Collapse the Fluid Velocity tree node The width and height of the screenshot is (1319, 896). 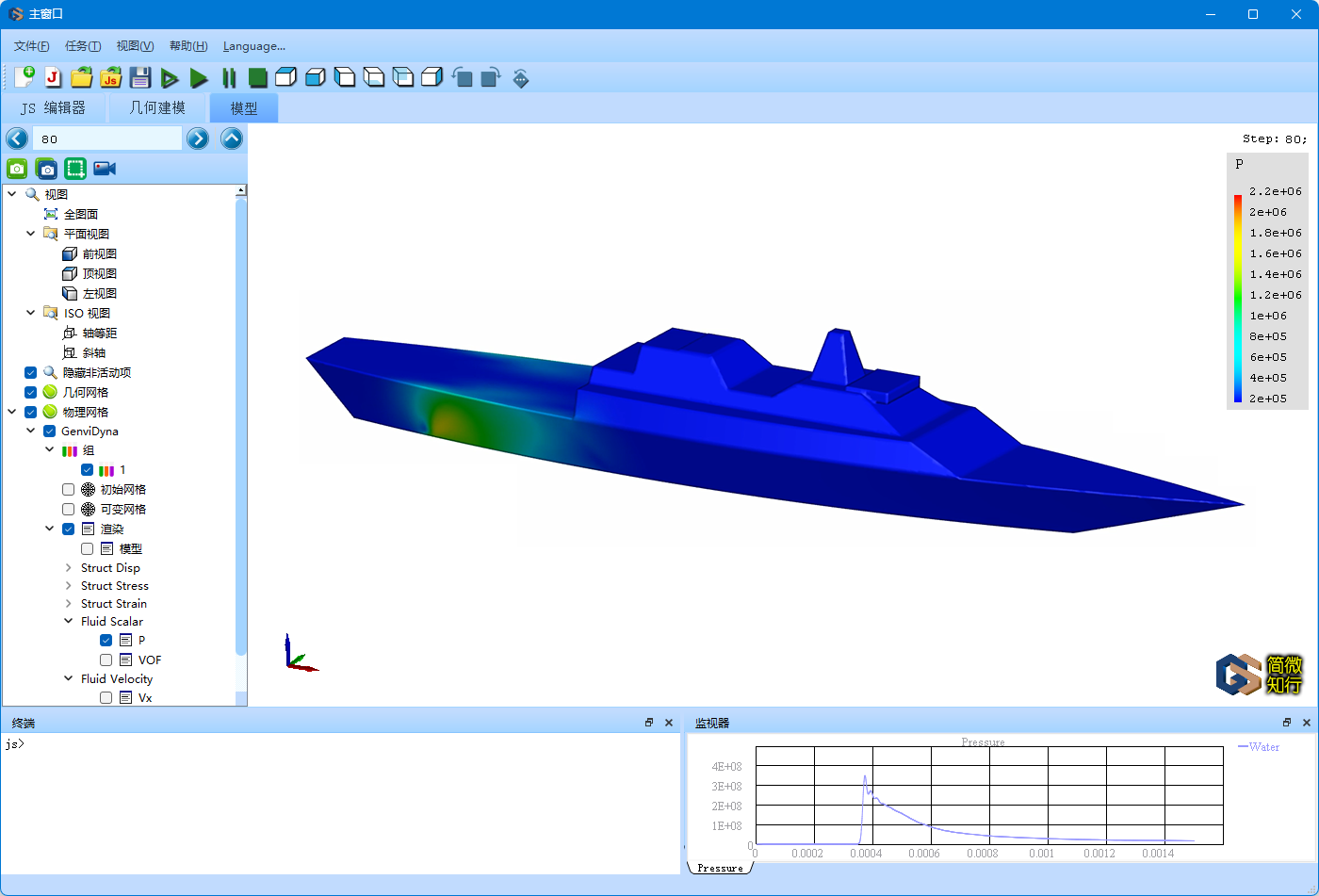coord(69,679)
